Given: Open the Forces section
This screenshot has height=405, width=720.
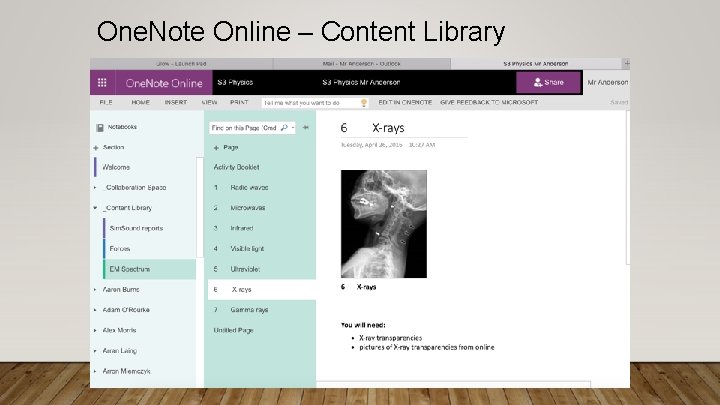Looking at the screenshot, I should click(120, 249).
